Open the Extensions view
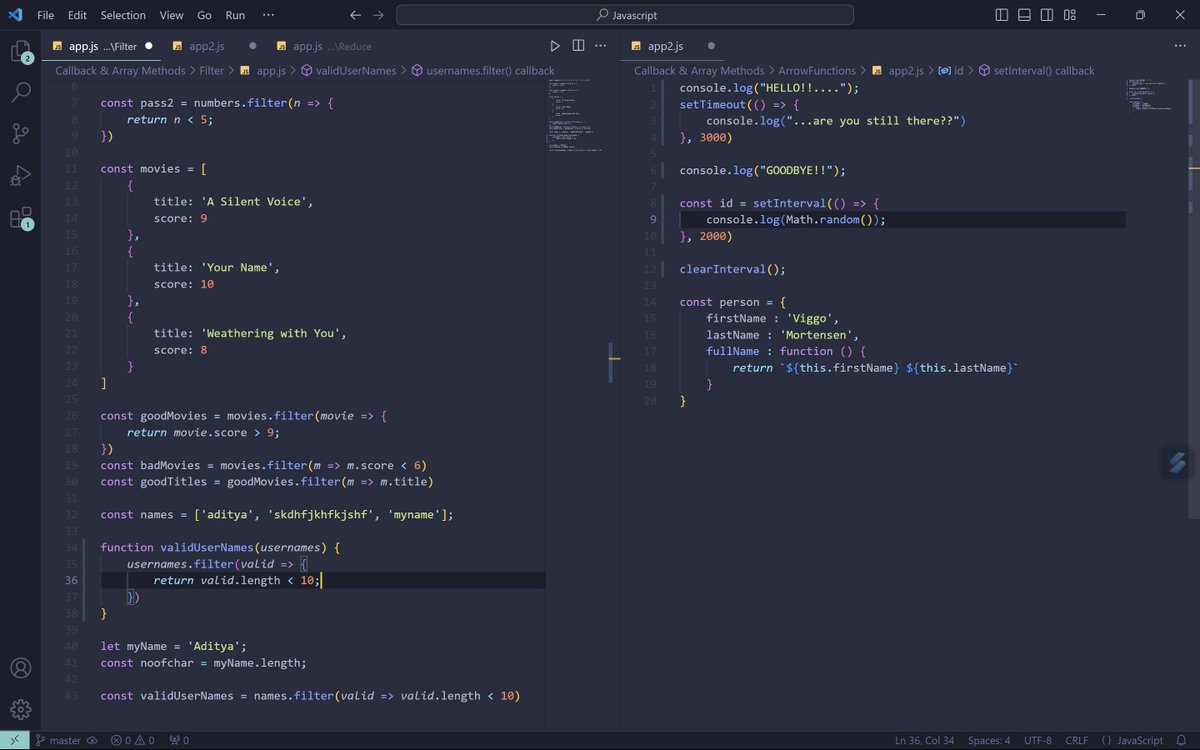This screenshot has width=1200, height=750. coord(20,218)
